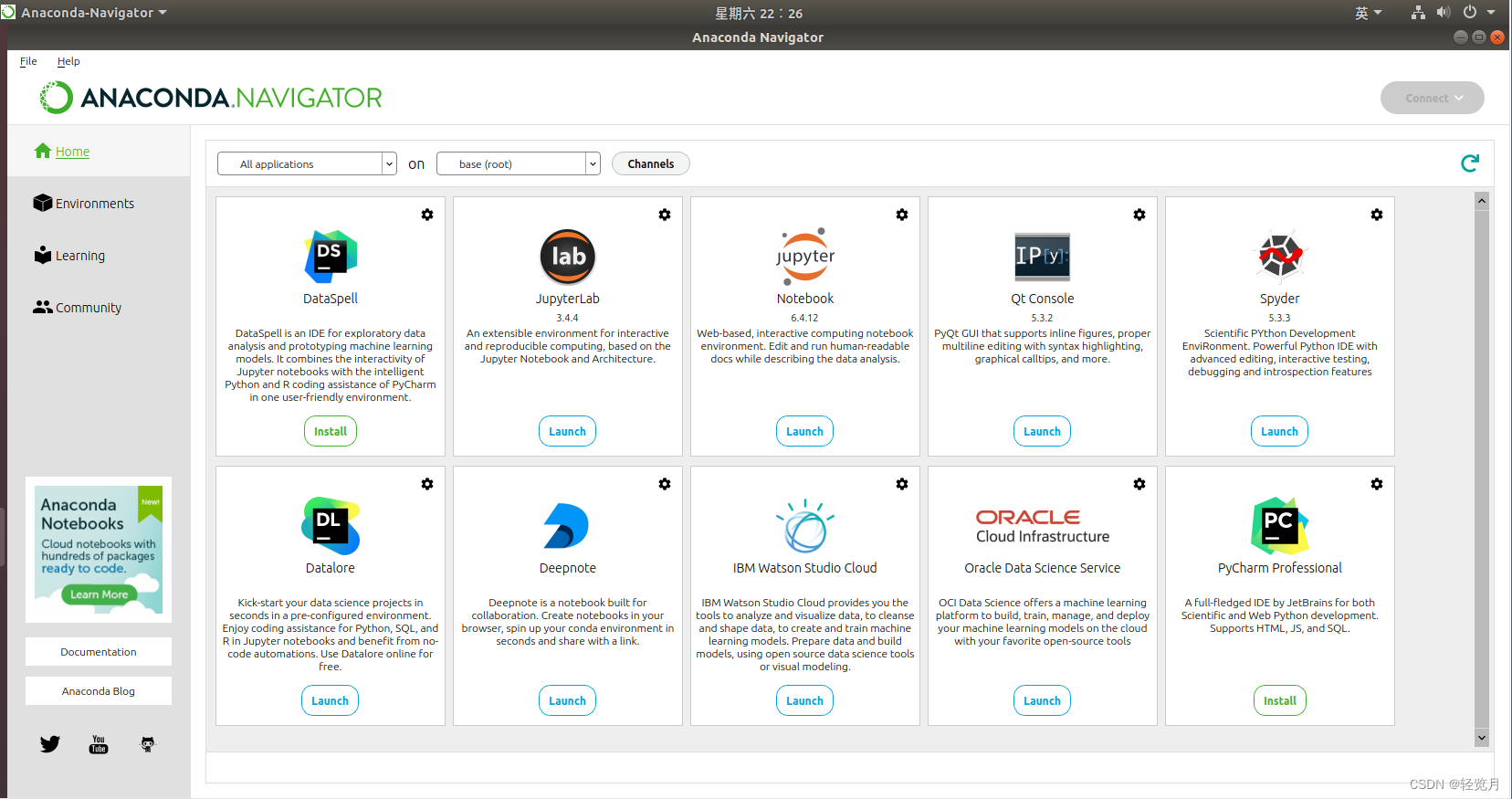This screenshot has height=799, width=1512.
Task: Open IBM Watson Studio settings gear
Action: pos(902,484)
